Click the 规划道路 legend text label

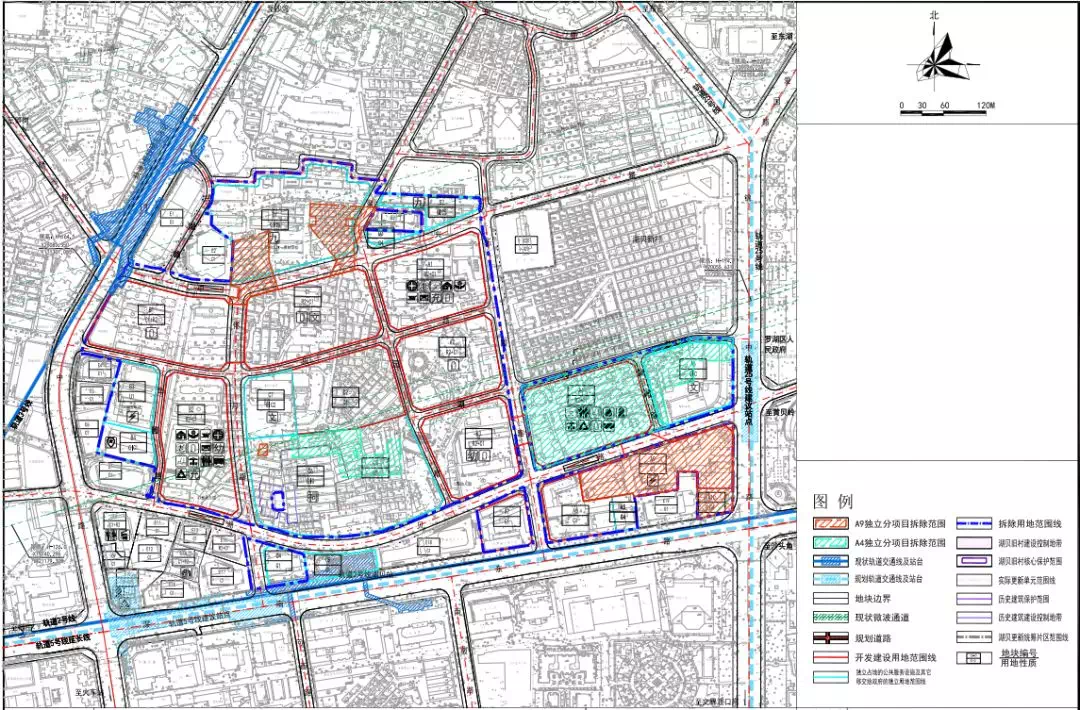click(x=875, y=638)
